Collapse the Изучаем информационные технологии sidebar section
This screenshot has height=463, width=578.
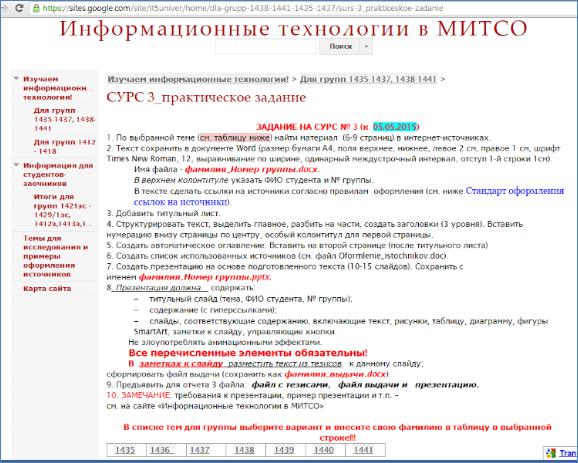tap(16, 79)
